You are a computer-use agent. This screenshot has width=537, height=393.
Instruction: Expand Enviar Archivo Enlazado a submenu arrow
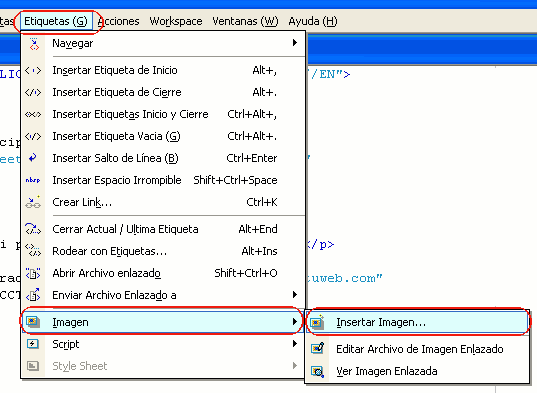(295, 294)
